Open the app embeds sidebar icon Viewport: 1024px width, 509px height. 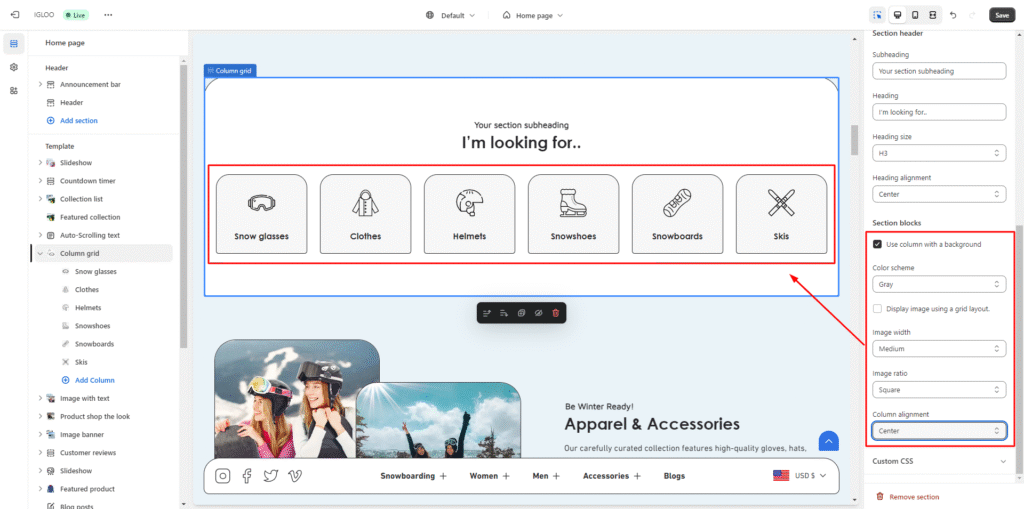14,90
